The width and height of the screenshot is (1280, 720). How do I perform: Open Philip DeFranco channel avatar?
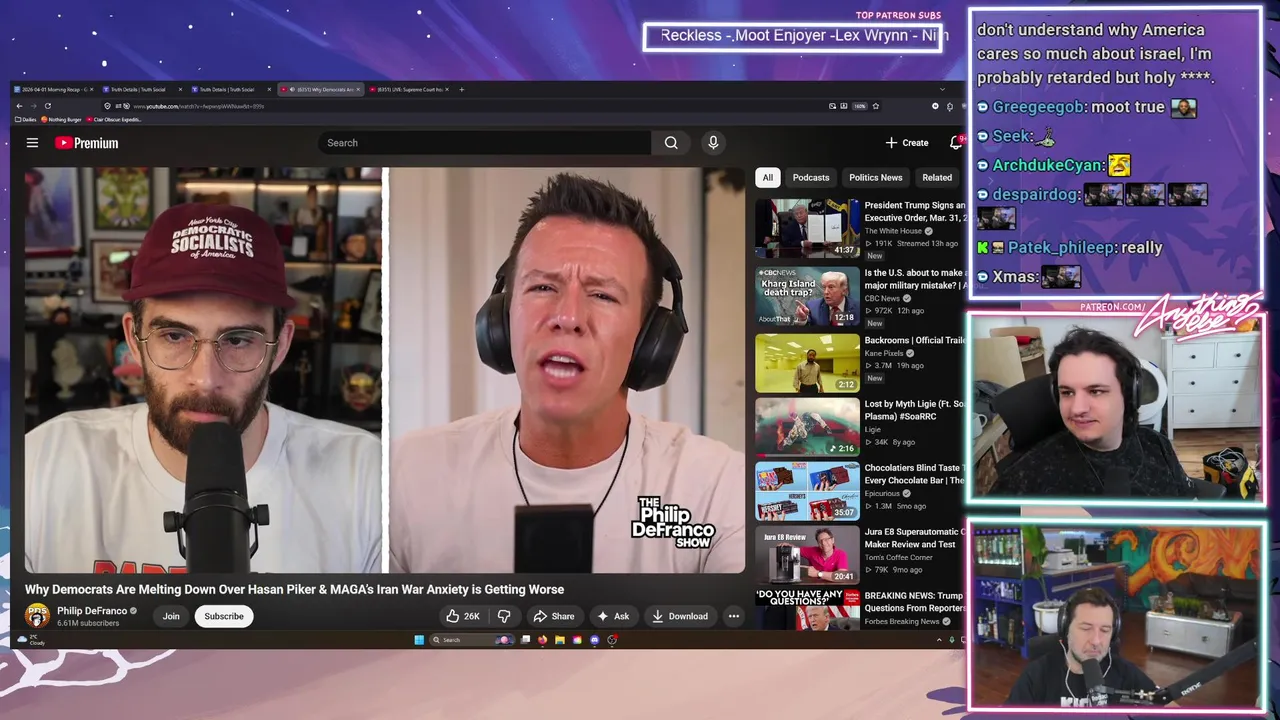coord(37,616)
